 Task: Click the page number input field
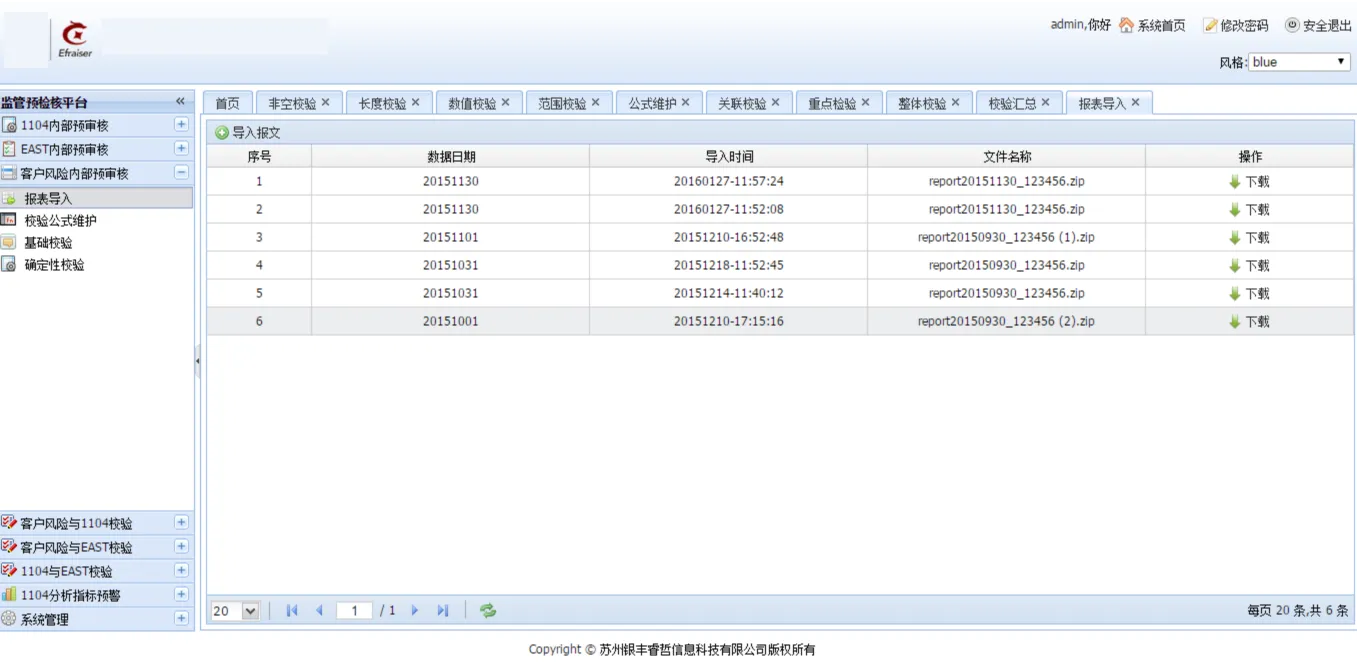(354, 611)
